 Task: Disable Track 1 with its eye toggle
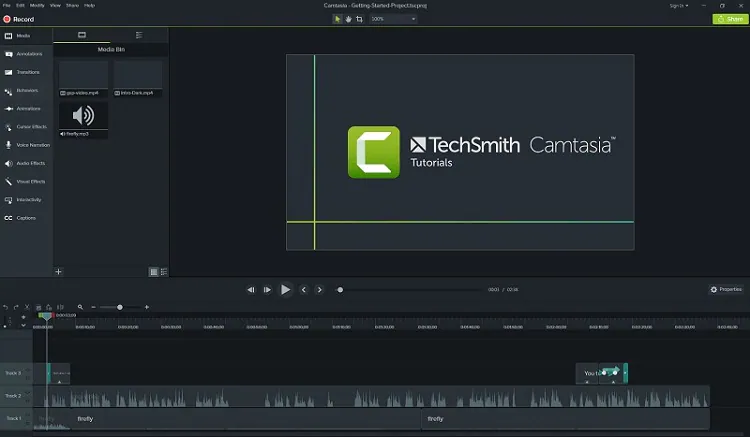(x=28, y=415)
